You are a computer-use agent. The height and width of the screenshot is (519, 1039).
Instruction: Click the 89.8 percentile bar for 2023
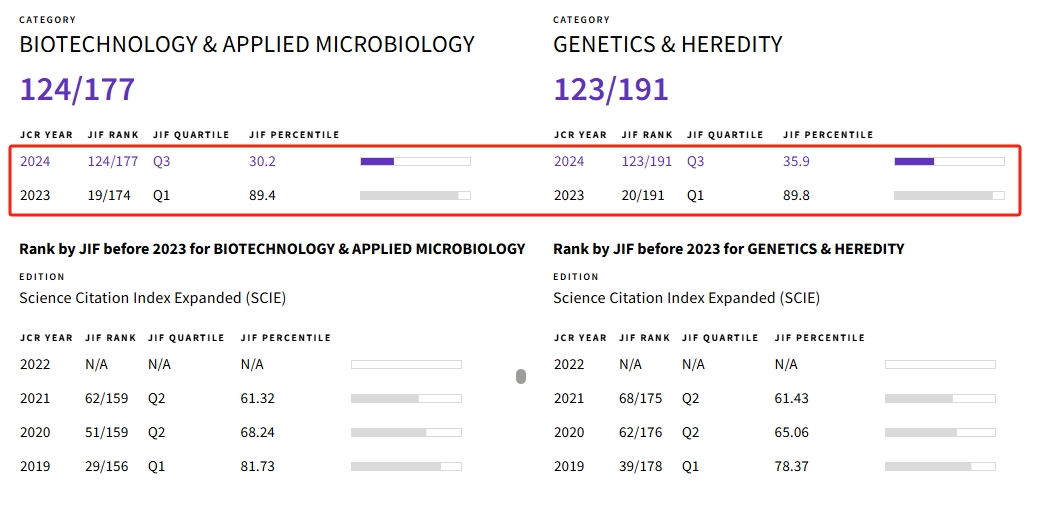point(949,195)
